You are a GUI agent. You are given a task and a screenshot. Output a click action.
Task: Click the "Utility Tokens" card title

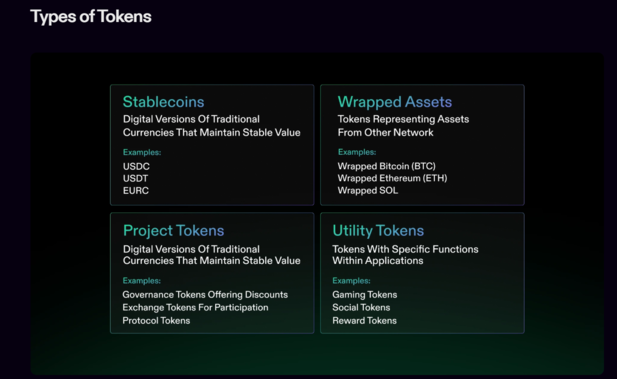[x=378, y=230]
